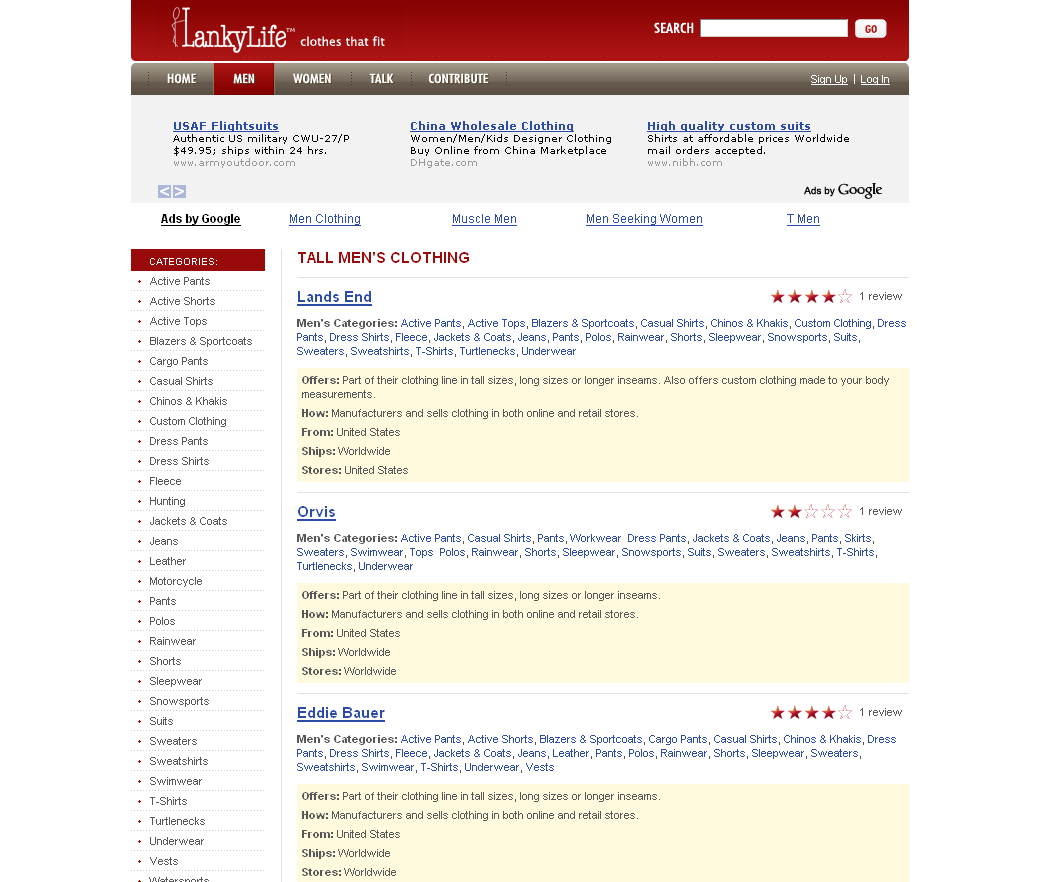Open Muscle Men ad link
Viewport: 1044px width, 882px height.
click(484, 219)
